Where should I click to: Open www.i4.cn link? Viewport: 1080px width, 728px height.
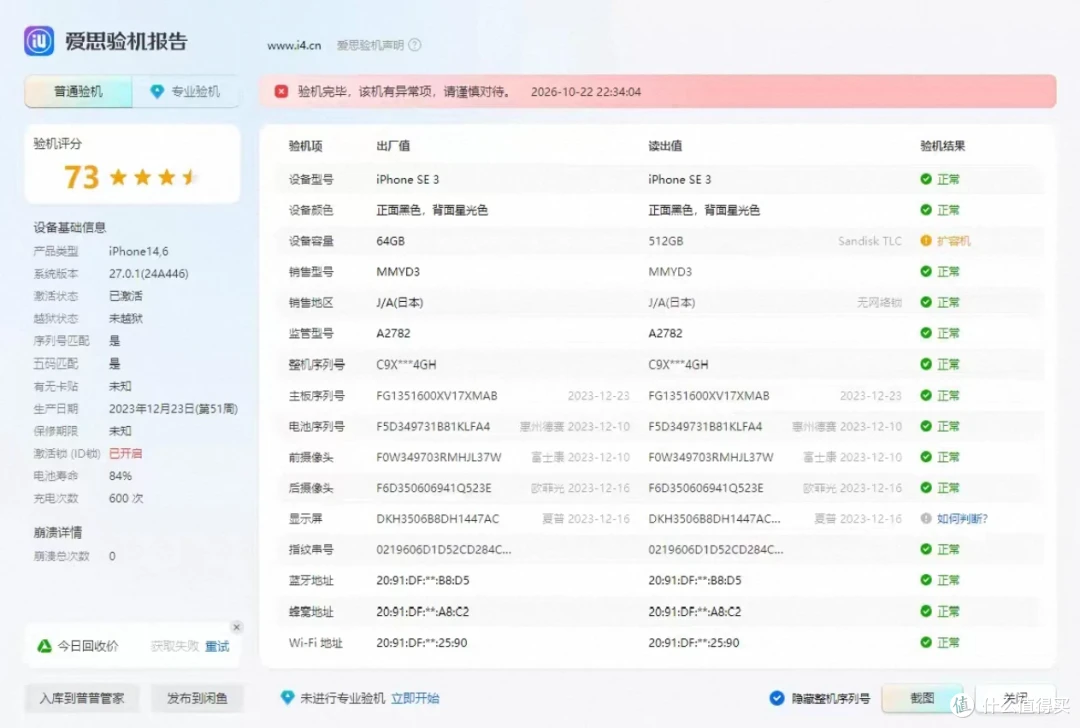(294, 45)
